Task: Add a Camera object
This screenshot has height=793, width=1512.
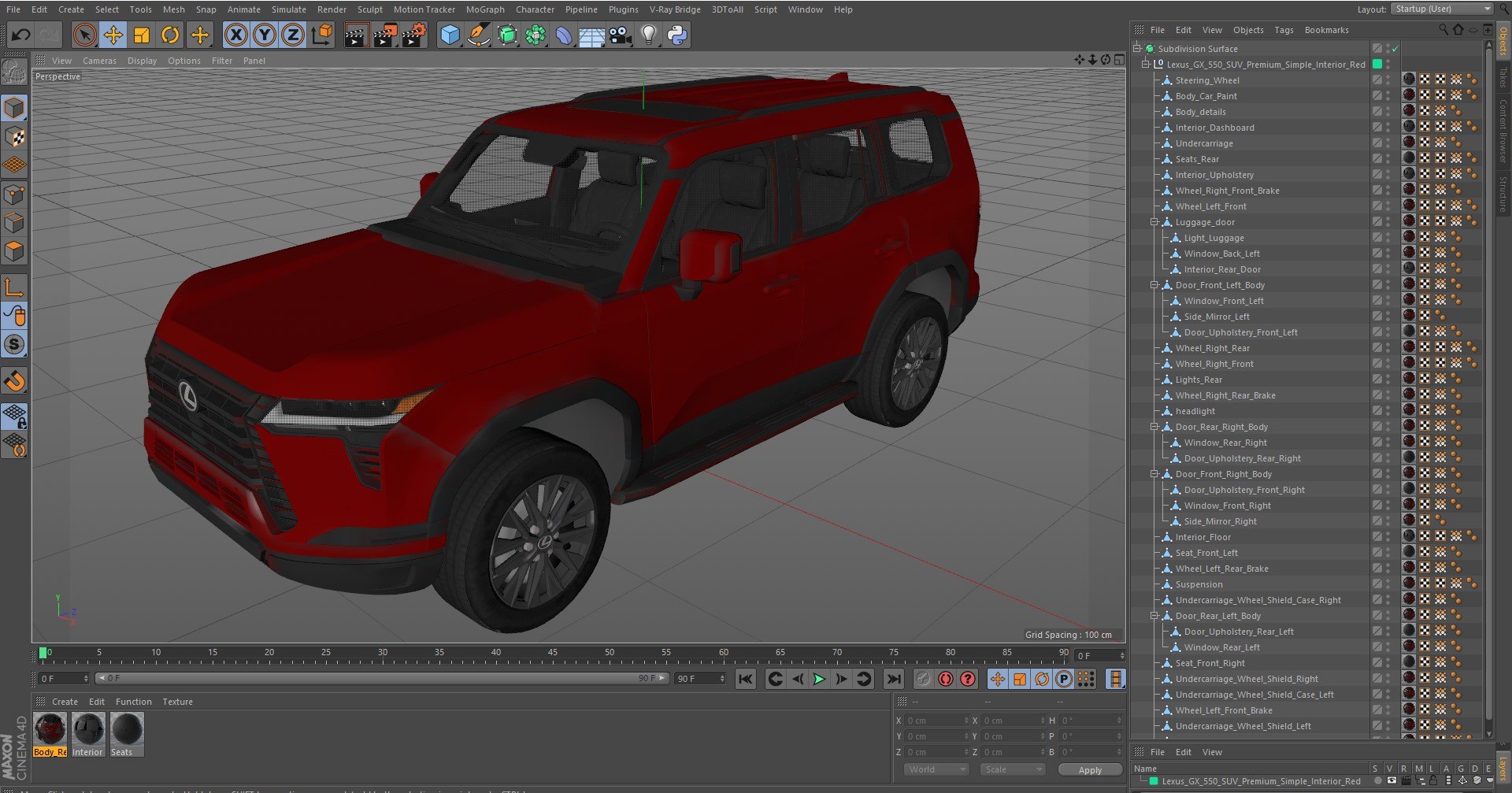Action: [621, 35]
